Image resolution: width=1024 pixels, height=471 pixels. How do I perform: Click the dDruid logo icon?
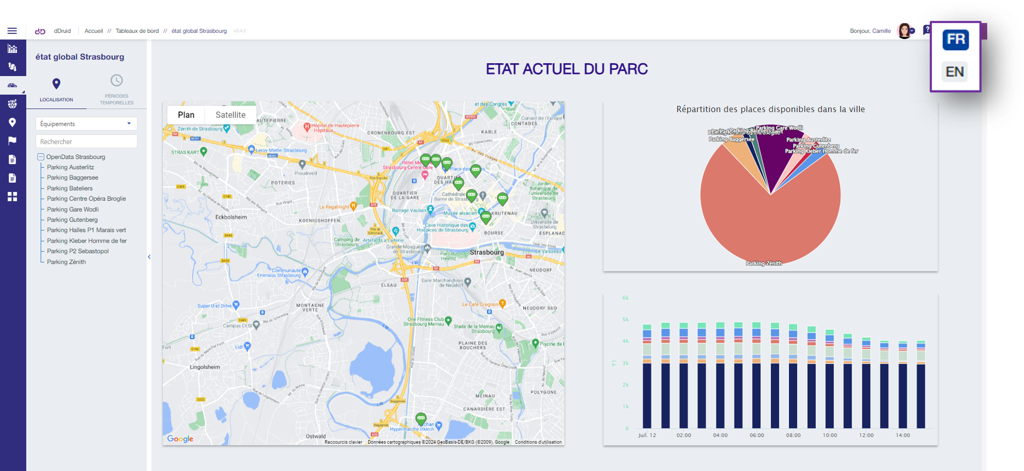click(40, 31)
